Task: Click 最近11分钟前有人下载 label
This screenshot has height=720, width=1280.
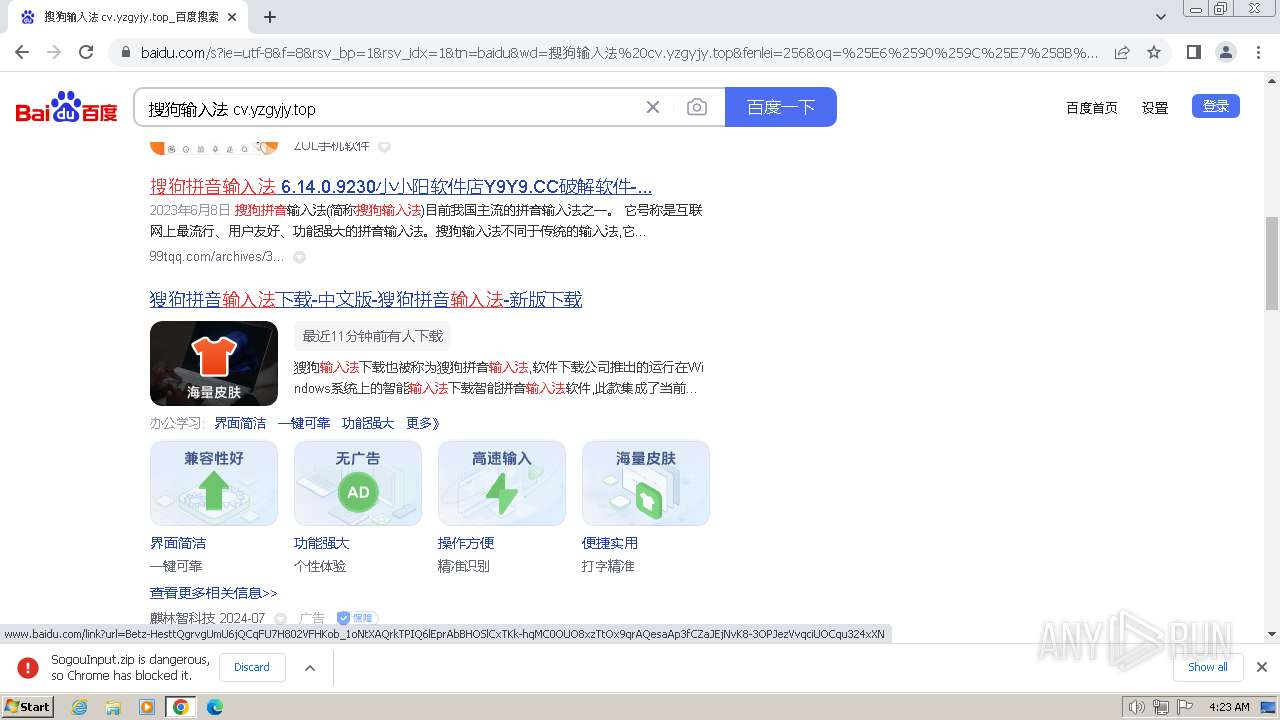Action: point(373,336)
